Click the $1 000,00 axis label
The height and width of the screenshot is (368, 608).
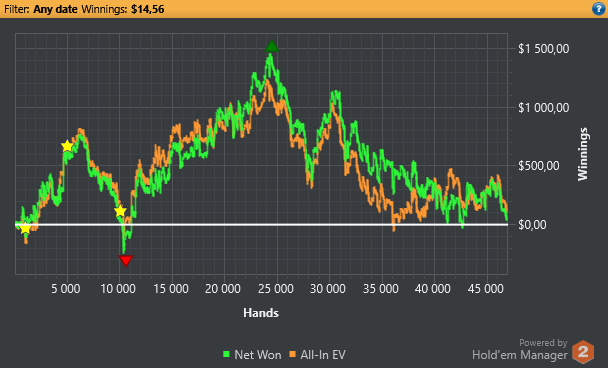(x=544, y=108)
